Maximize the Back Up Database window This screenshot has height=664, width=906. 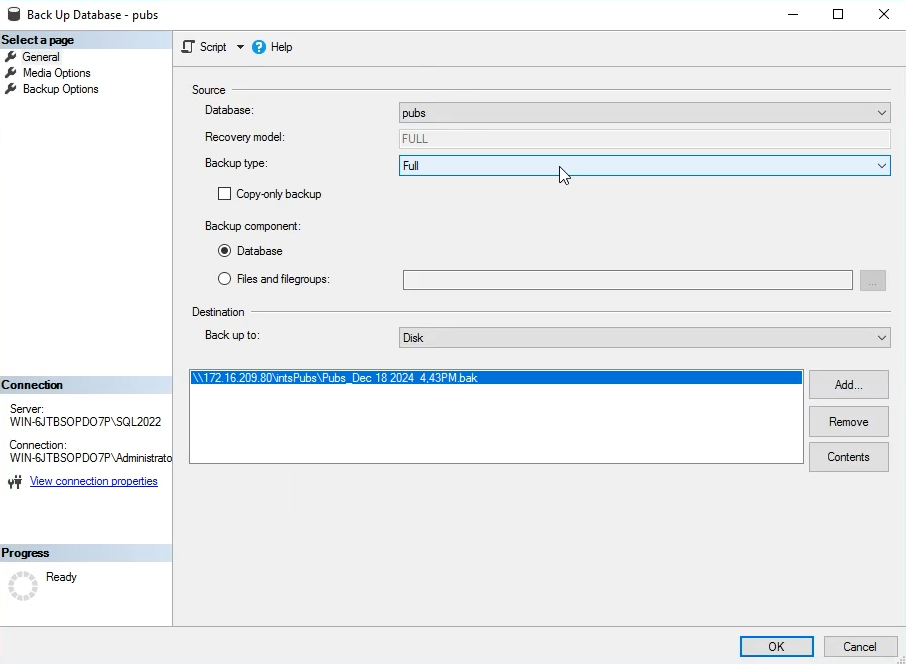pos(838,14)
